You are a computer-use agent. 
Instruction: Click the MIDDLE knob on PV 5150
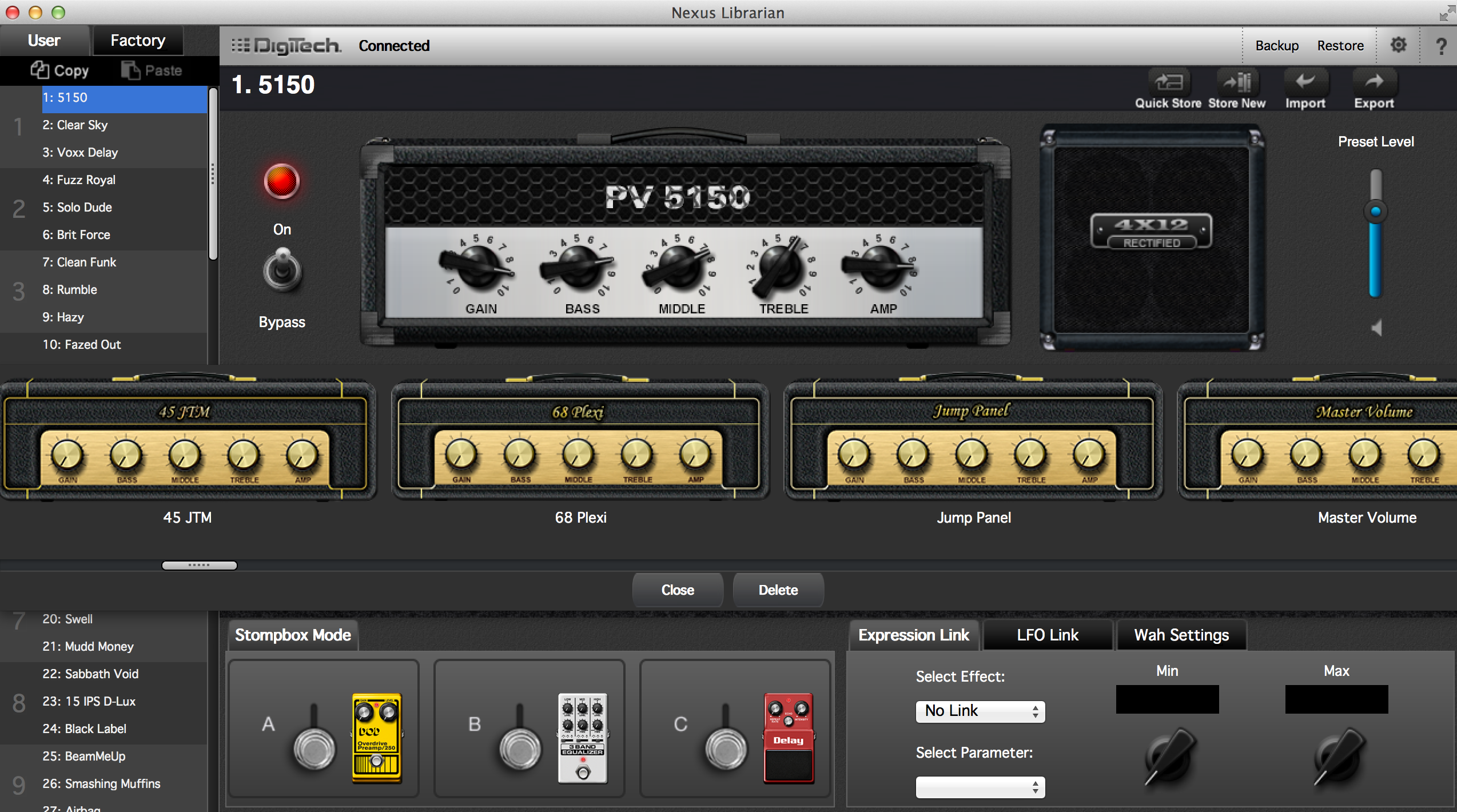pos(678,267)
